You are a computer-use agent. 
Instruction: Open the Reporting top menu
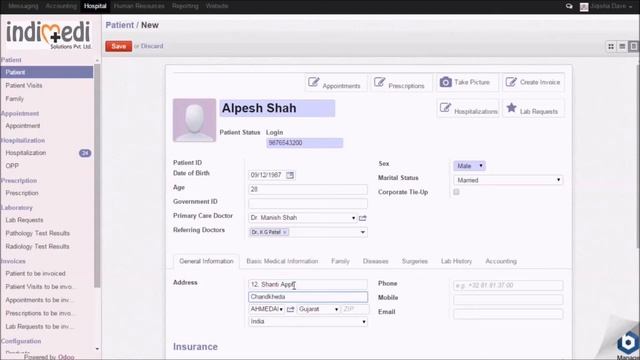click(x=185, y=6)
